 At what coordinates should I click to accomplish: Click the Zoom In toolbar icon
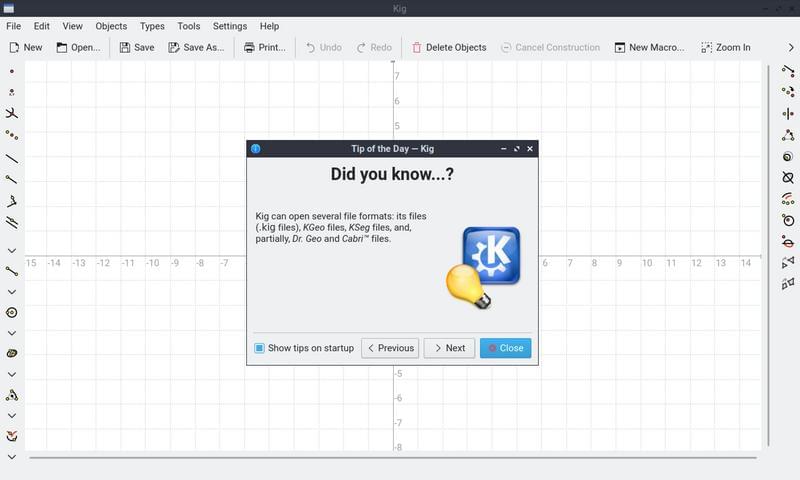(725, 47)
